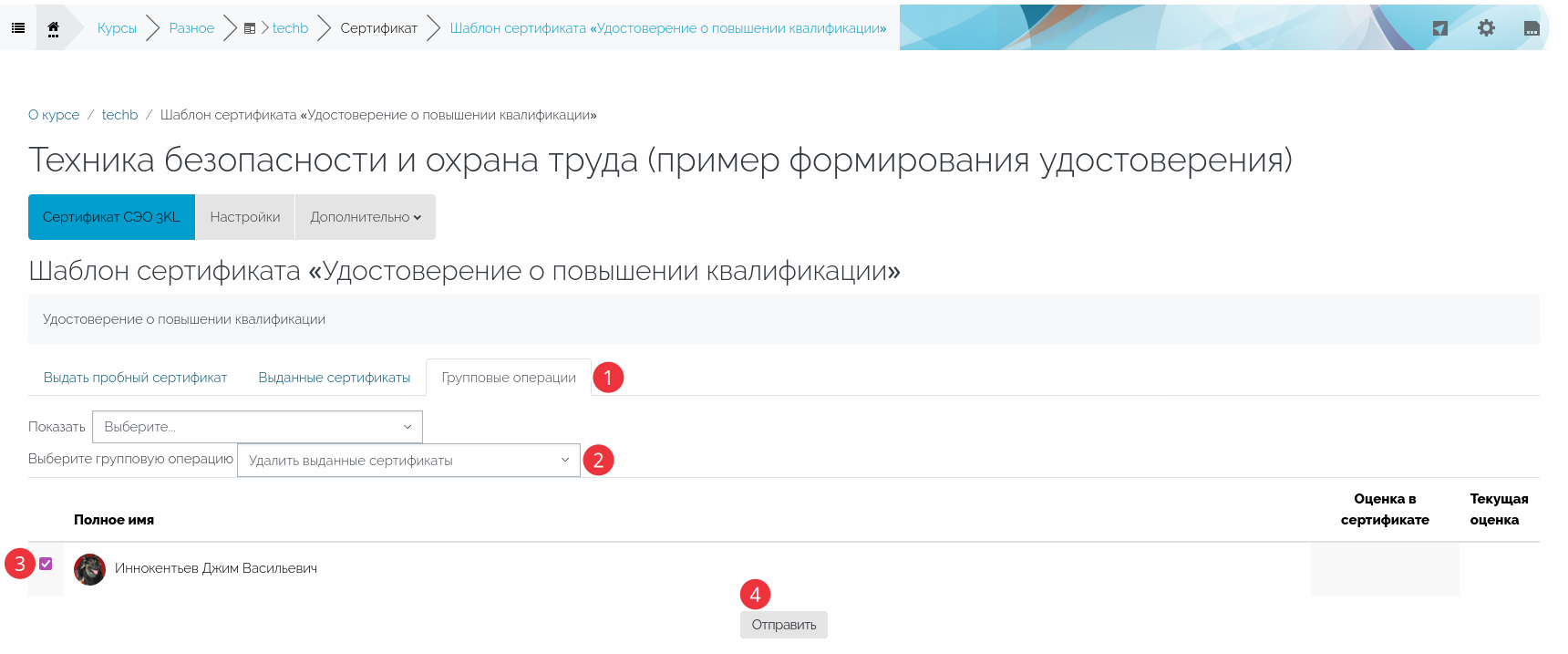Follow the О курсе breadcrumb link
This screenshot has height=654, width=1568.
[x=54, y=115]
